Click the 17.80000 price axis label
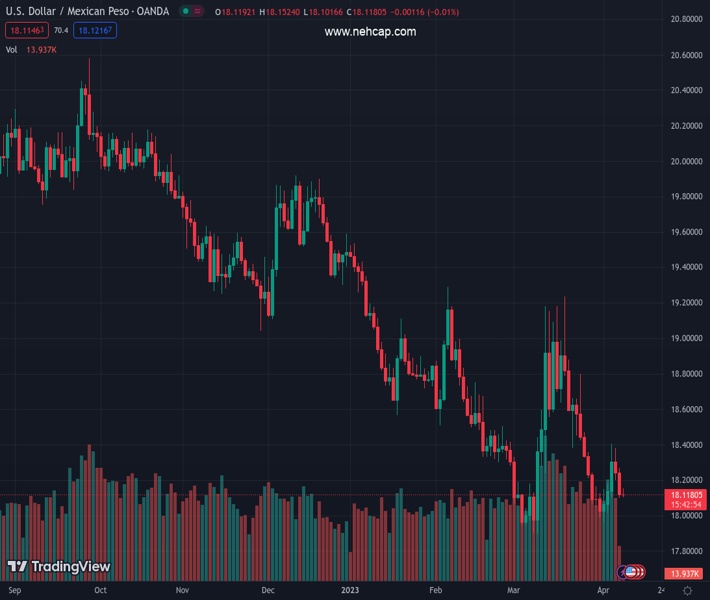This screenshot has width=710, height=600. click(686, 551)
